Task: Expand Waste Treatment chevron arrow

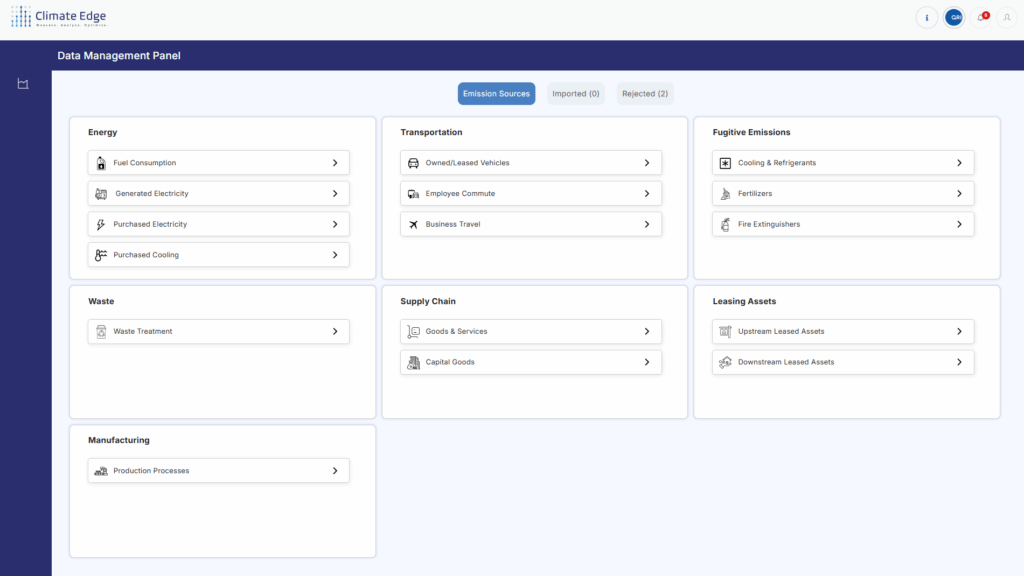Action: [x=335, y=331]
